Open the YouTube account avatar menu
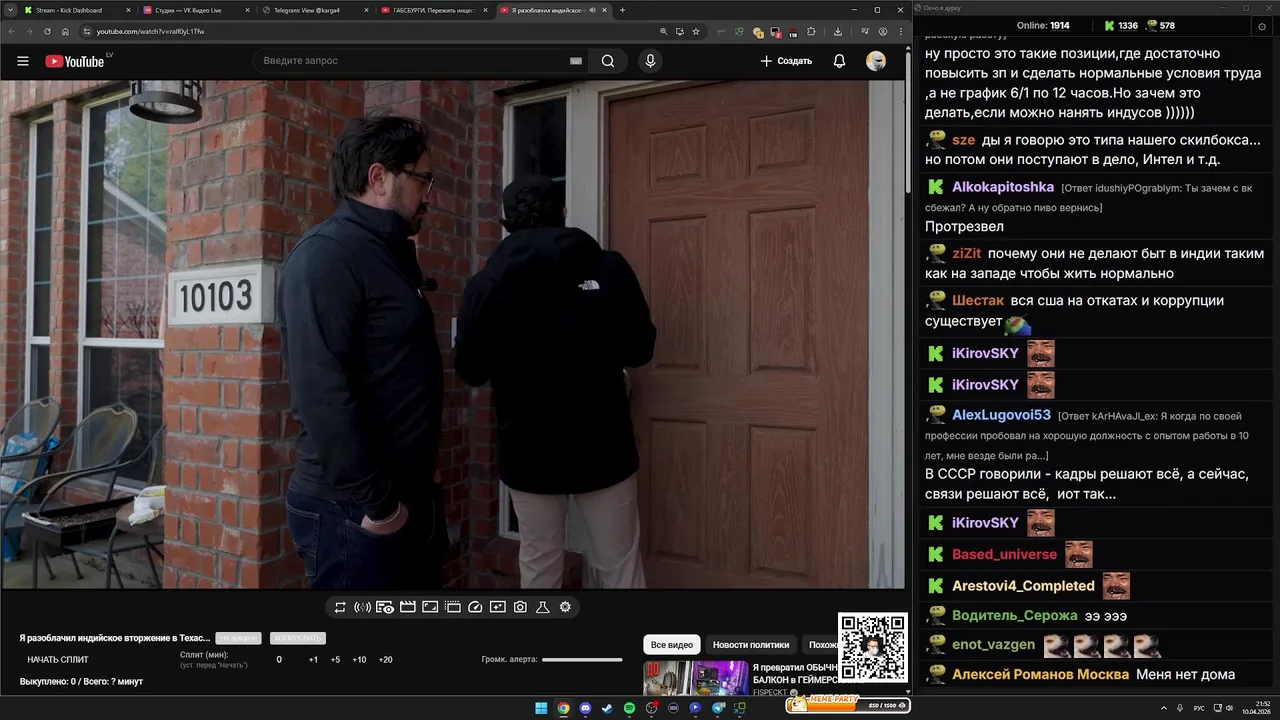Screen dimensions: 1280x720 pos(876,61)
